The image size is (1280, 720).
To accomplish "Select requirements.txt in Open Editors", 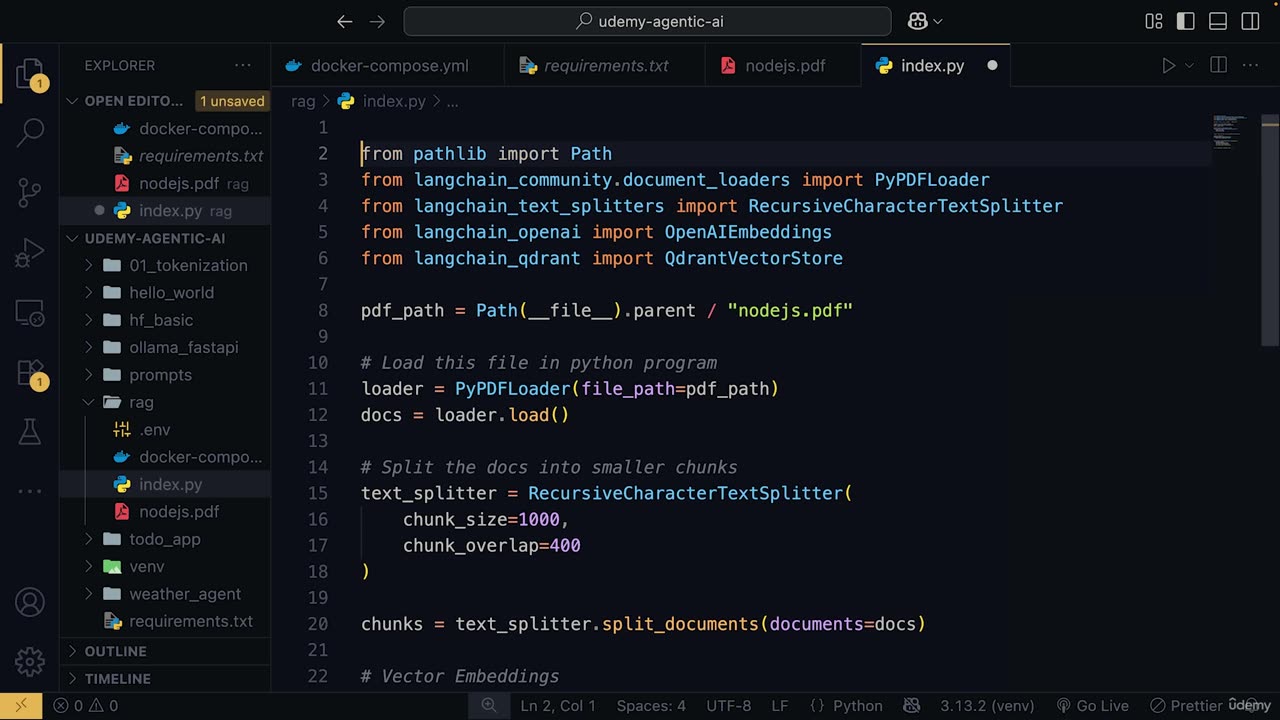I will pos(165,156).
